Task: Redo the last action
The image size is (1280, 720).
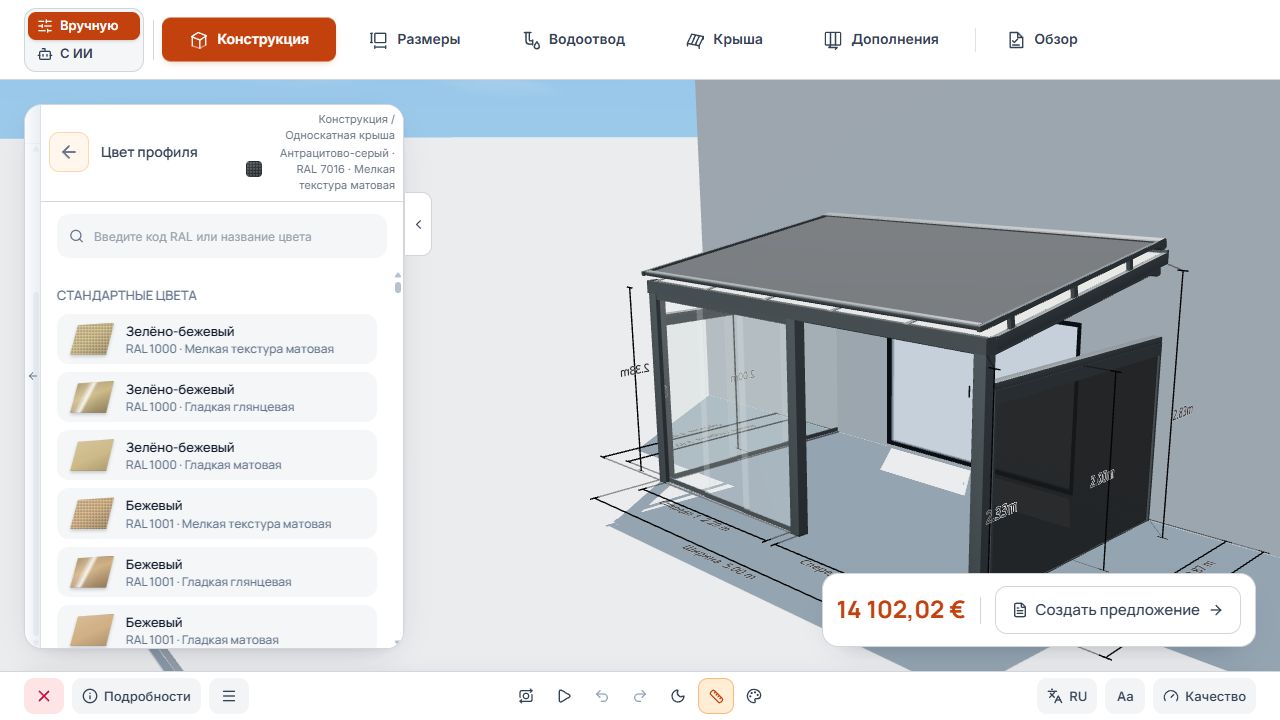Action: (640, 696)
